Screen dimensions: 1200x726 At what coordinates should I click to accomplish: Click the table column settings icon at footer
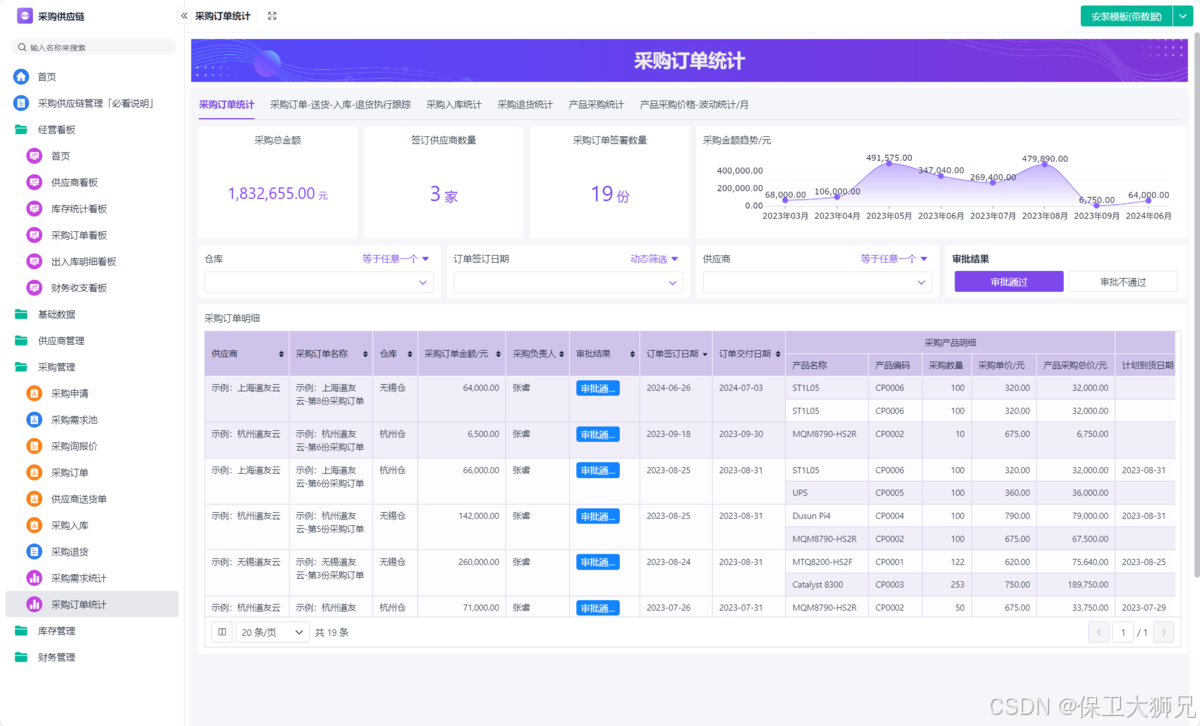(x=222, y=632)
